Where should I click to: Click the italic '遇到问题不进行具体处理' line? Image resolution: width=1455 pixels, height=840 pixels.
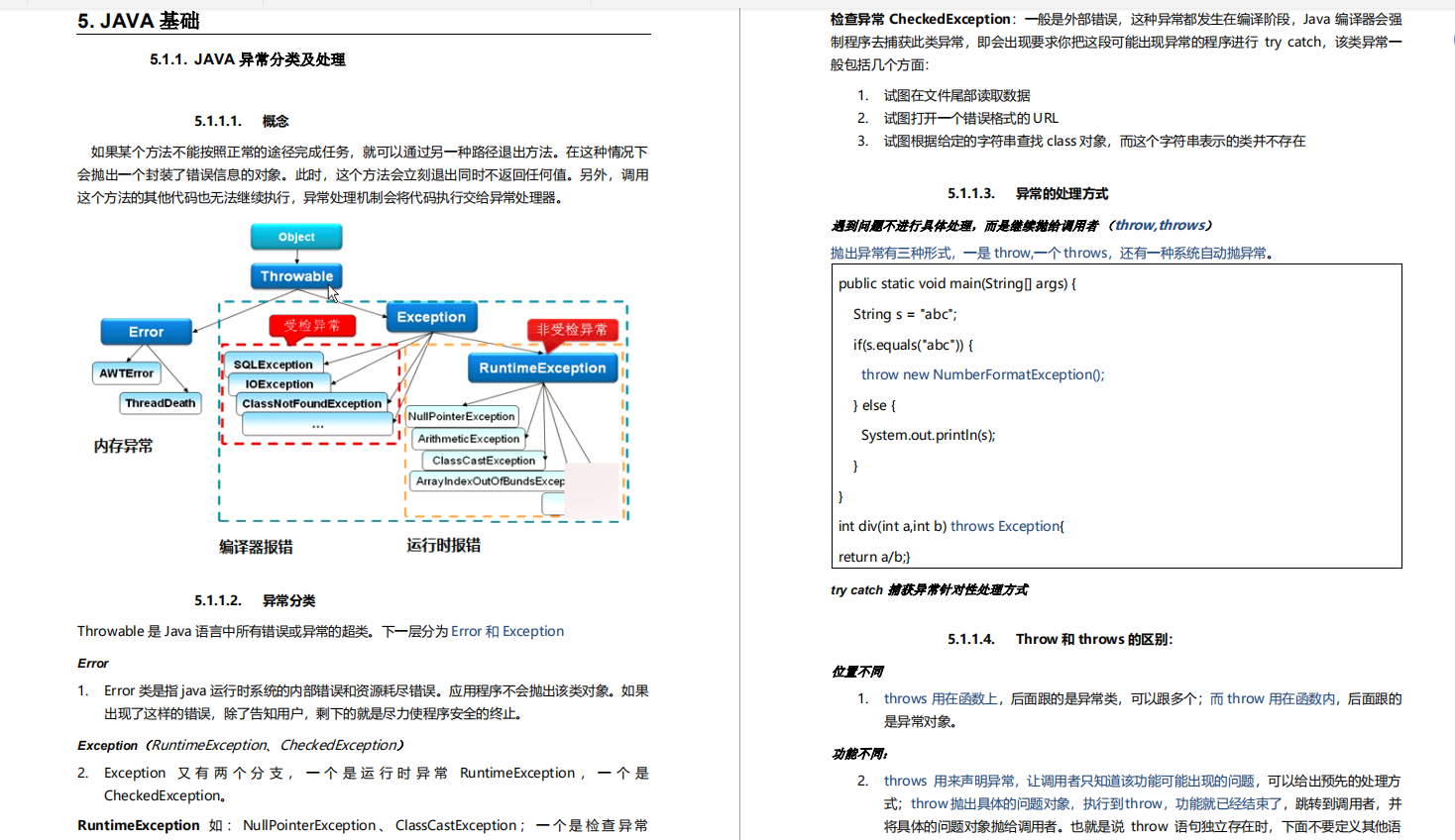coord(1021,225)
